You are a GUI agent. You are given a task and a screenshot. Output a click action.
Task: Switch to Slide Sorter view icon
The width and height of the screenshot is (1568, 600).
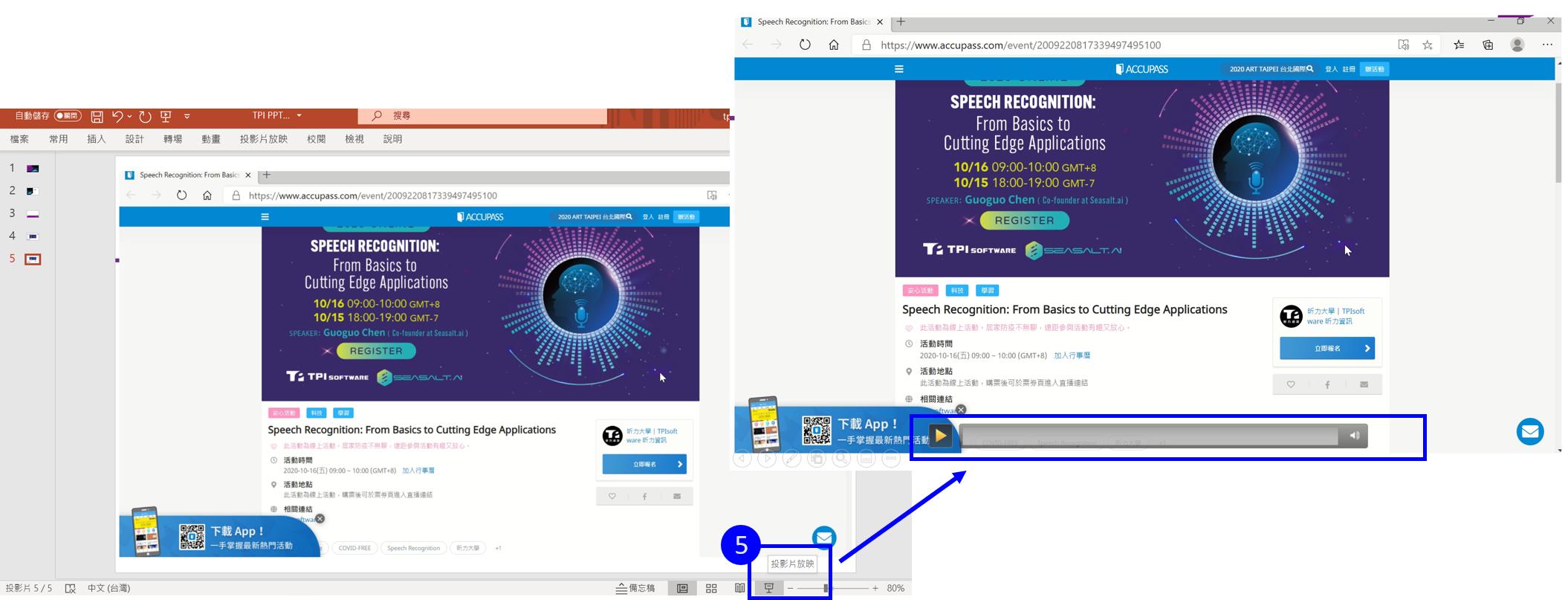click(711, 588)
